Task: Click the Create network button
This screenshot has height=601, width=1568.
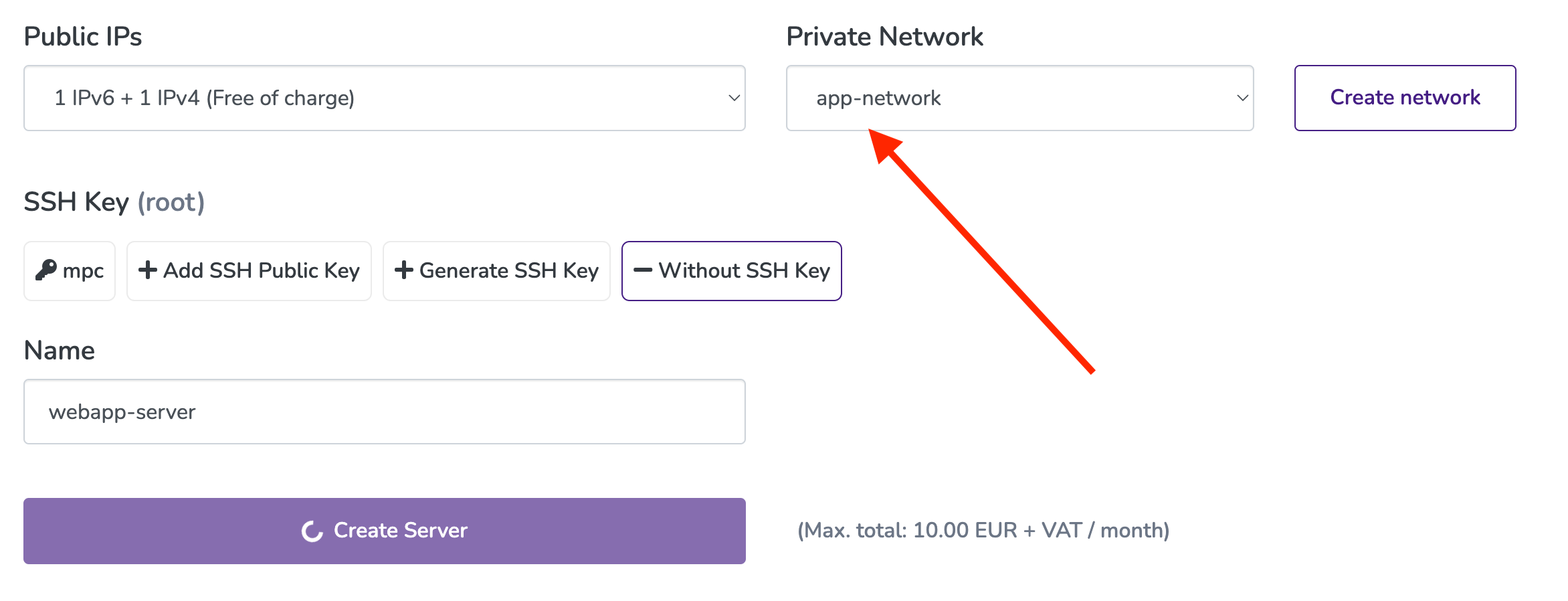Action: click(1405, 98)
